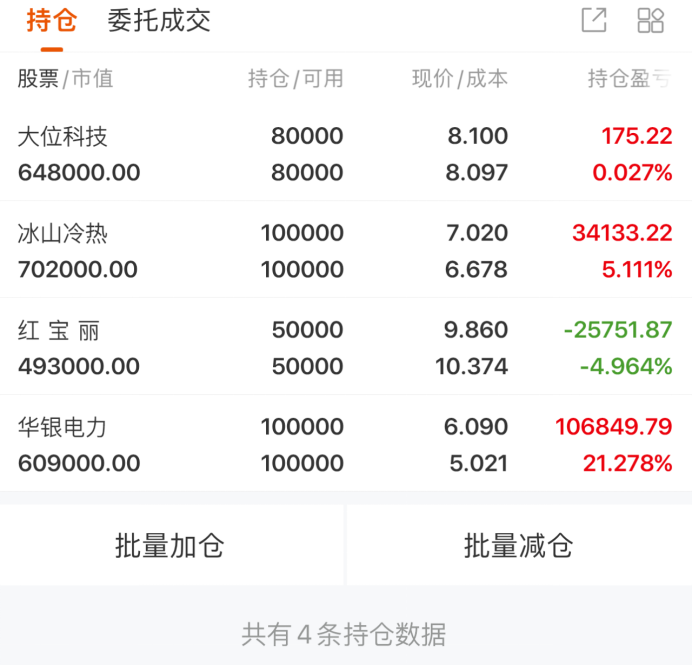Open the 红宝丽 stock name
Viewport: 693px width, 666px height.
point(59,331)
